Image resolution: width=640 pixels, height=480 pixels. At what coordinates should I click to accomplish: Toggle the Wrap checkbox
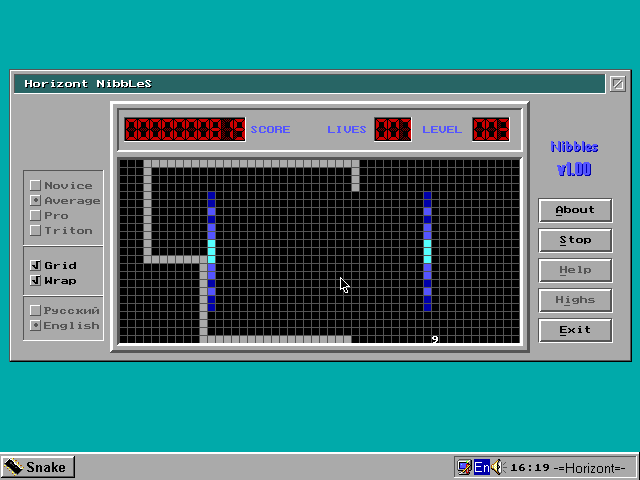click(x=36, y=280)
